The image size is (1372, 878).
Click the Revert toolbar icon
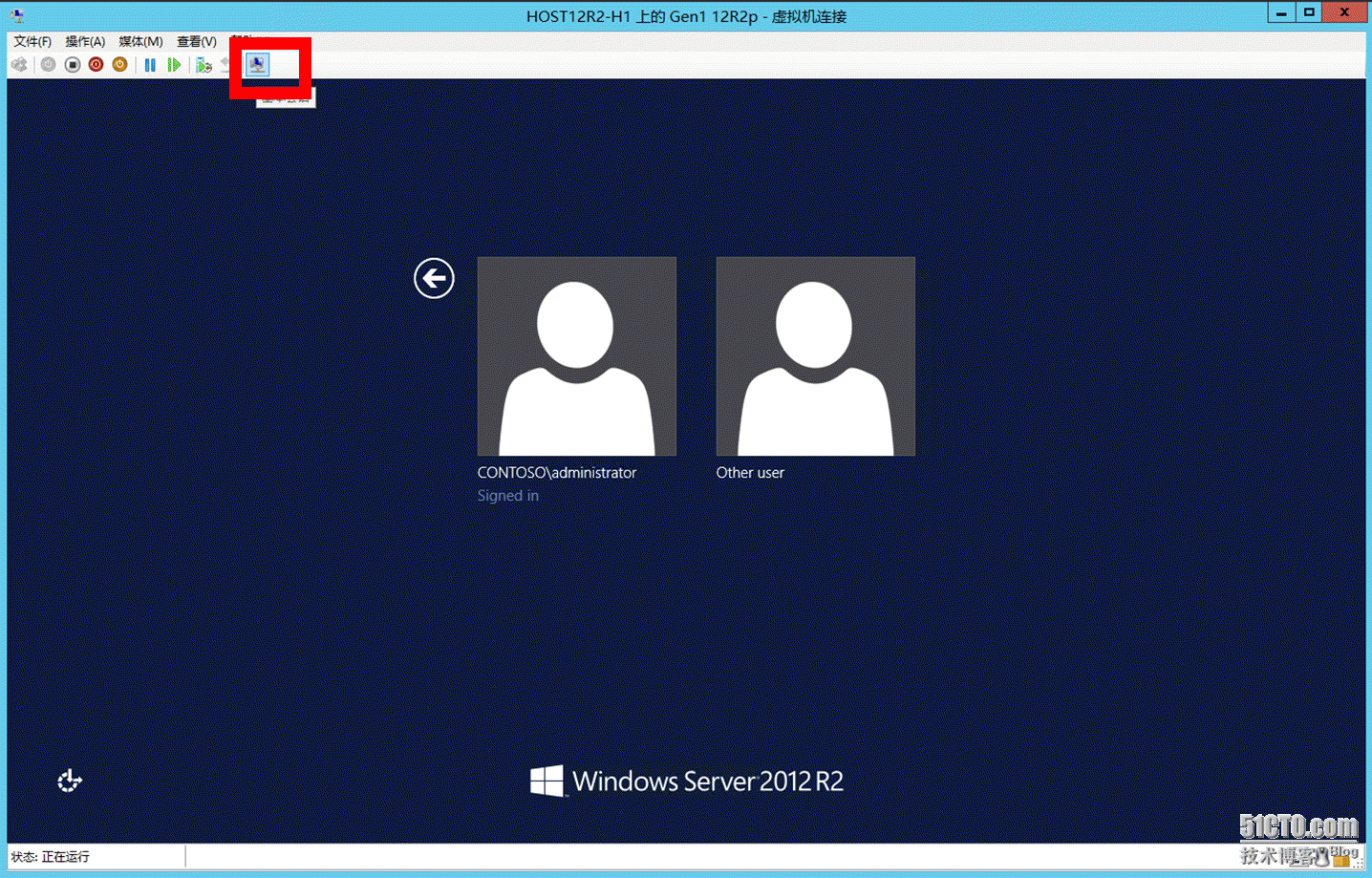click(226, 65)
